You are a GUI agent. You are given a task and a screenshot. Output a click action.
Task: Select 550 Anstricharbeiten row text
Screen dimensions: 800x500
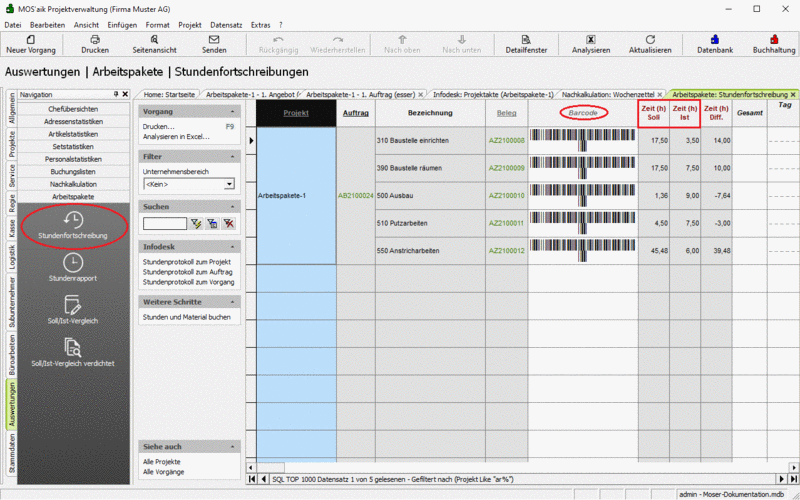[x=408, y=251]
